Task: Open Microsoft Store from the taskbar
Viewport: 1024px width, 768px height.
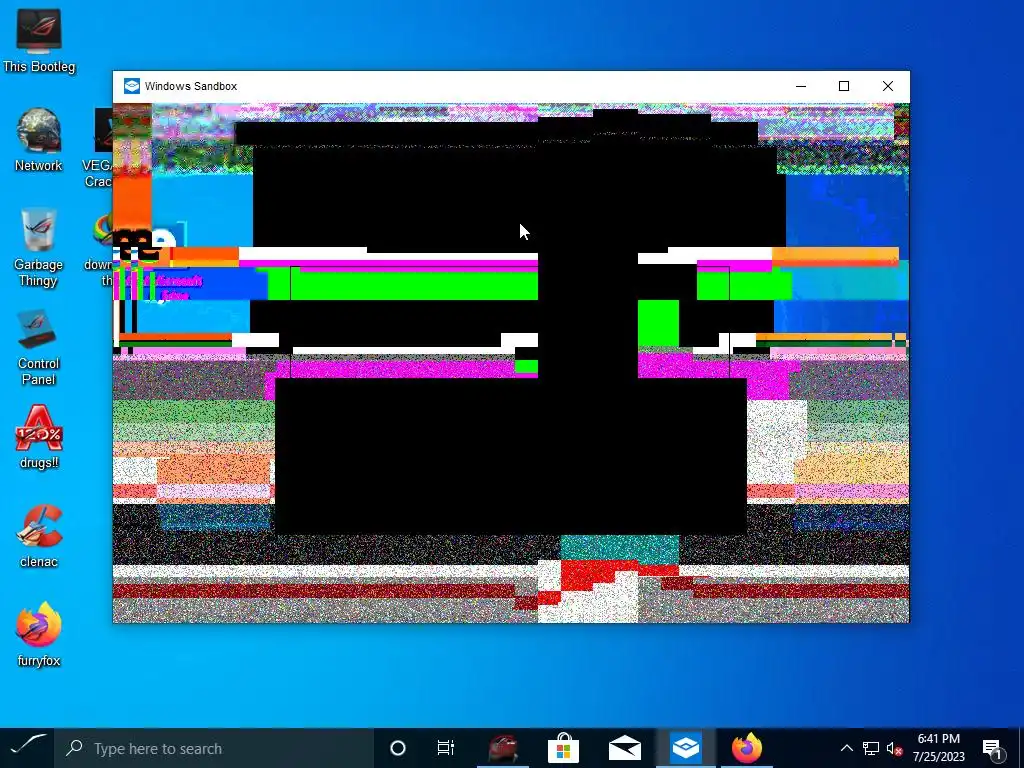Action: click(563, 748)
